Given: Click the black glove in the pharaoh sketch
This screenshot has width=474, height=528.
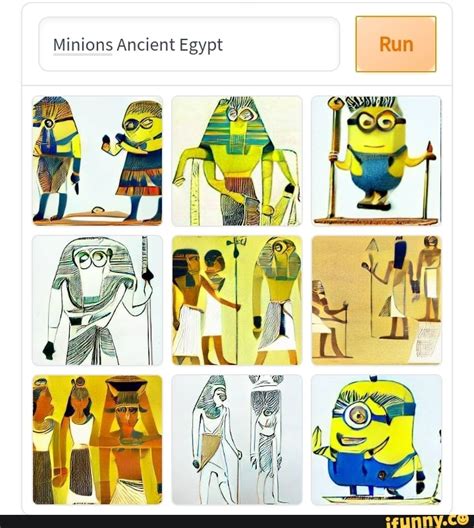Looking at the screenshot, I should pos(49,350).
